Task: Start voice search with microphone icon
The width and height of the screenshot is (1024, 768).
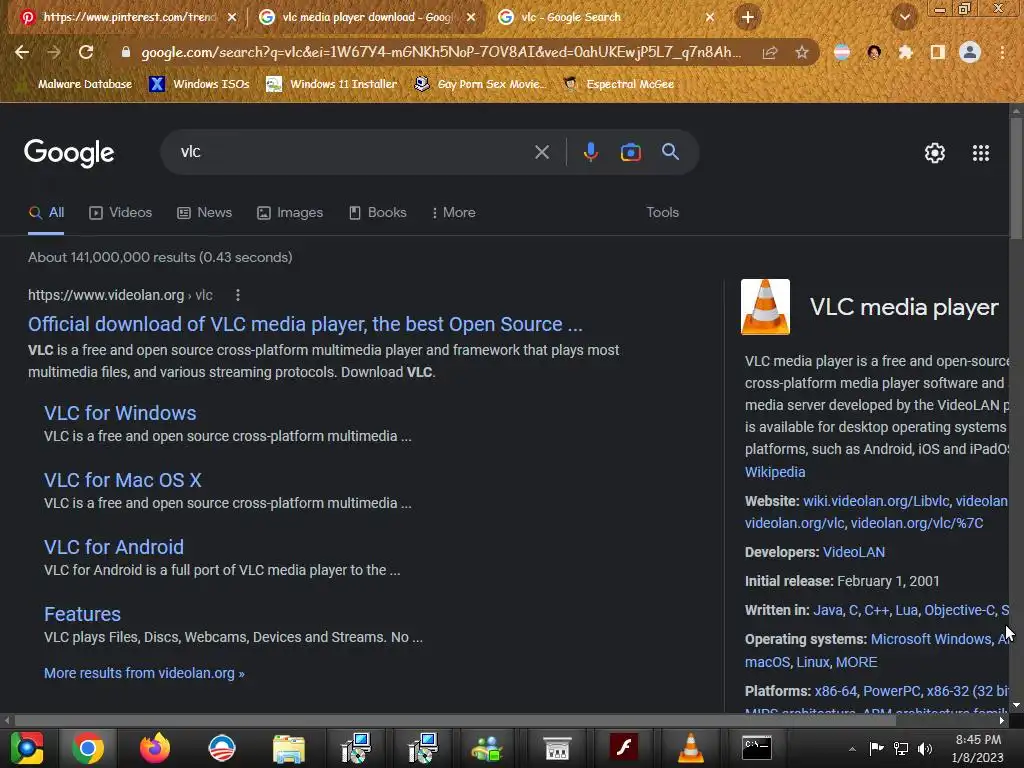Action: [x=590, y=152]
